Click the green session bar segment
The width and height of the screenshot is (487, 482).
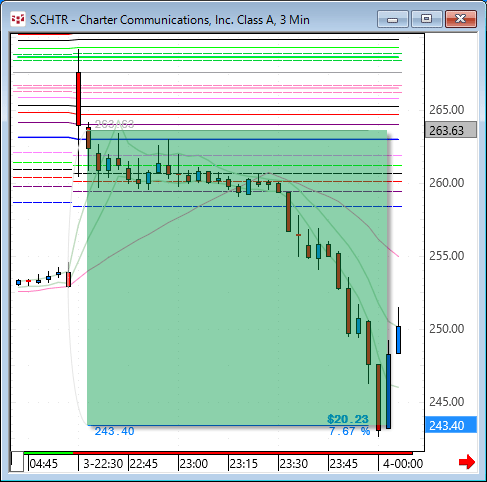click(48, 453)
